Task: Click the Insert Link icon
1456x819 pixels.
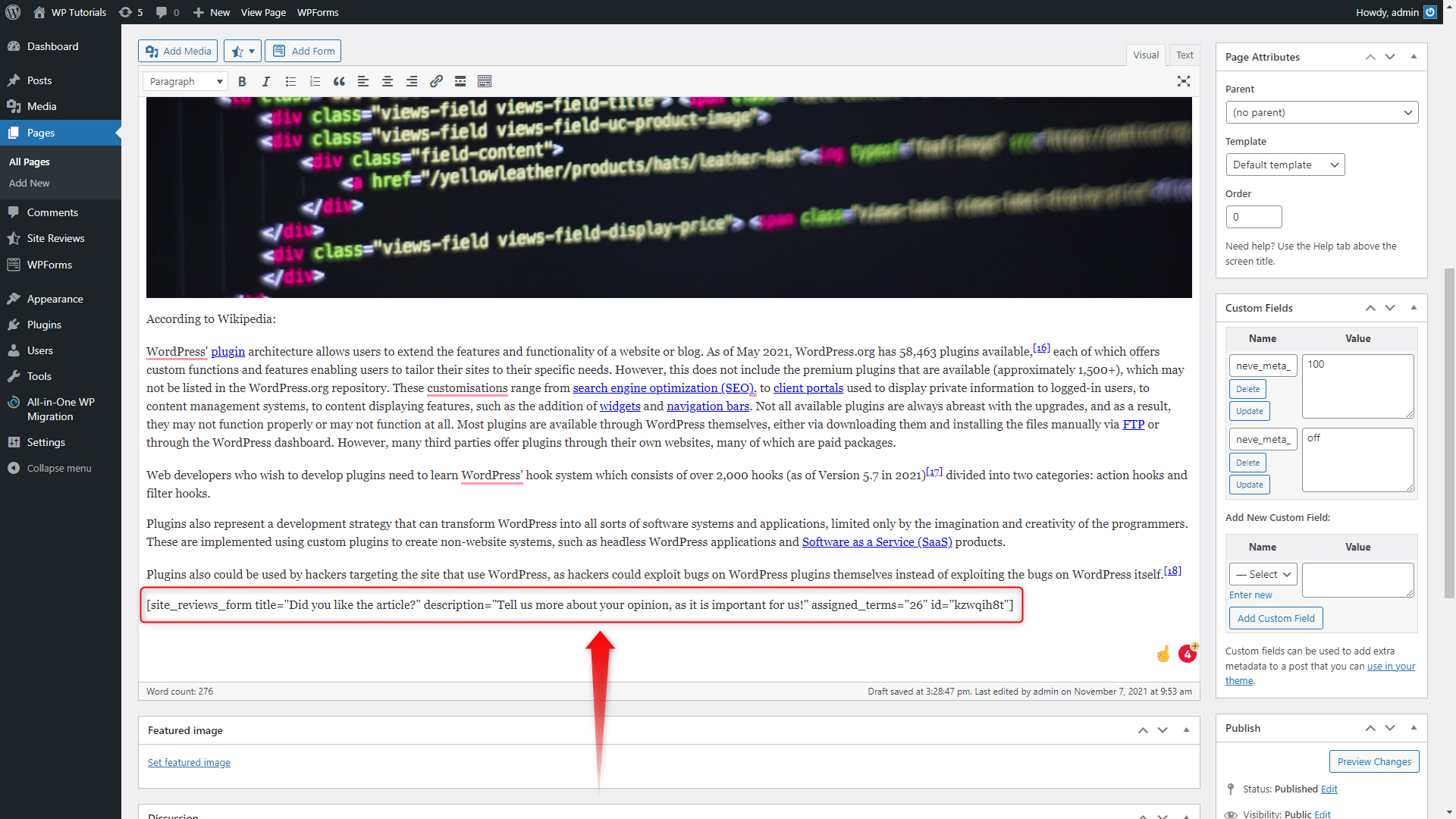Action: pos(436,81)
